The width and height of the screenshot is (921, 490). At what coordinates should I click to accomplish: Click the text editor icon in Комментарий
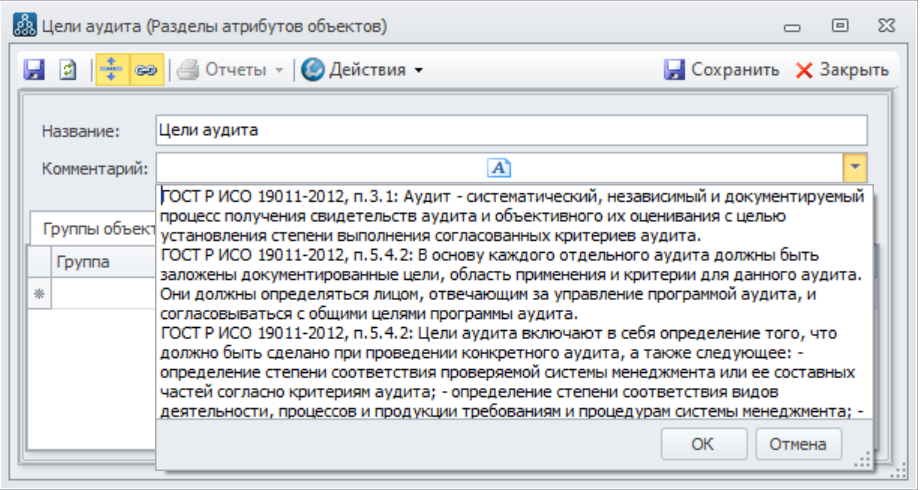point(499,167)
